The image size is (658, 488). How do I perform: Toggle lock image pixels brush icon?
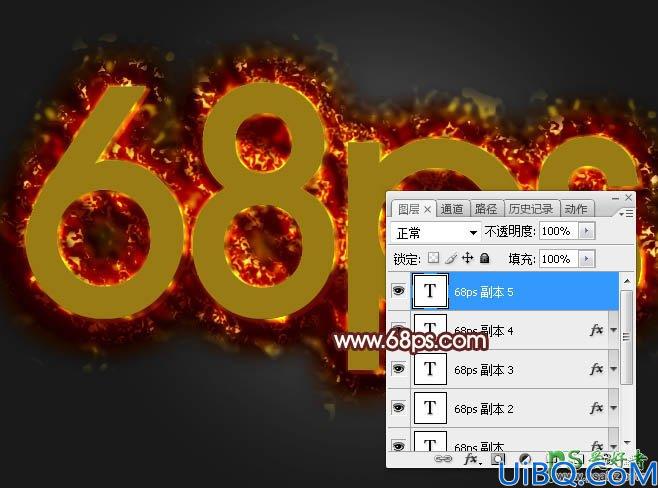[450, 258]
